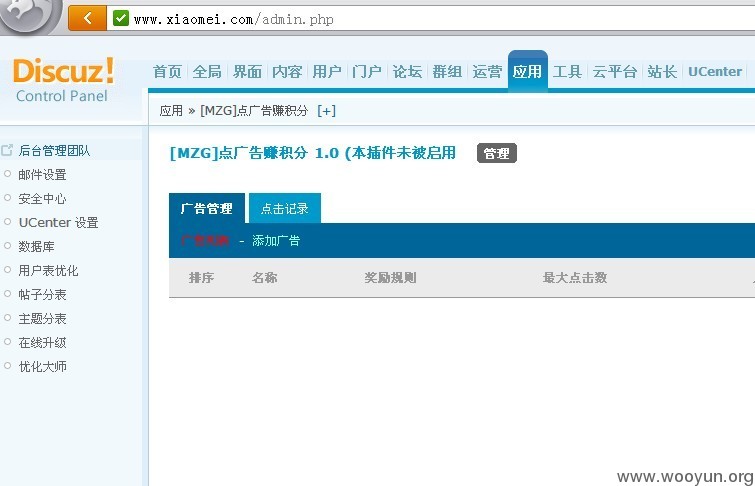Open 邮件设置 in the sidebar
755x486 pixels.
click(x=42, y=174)
